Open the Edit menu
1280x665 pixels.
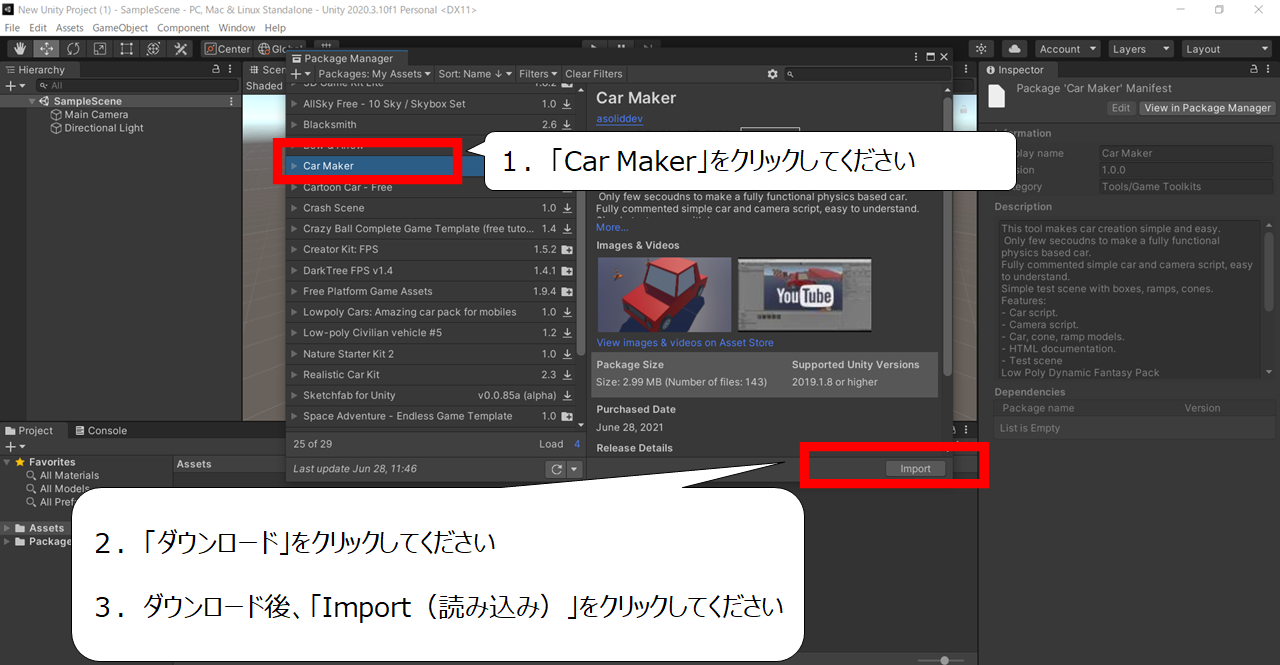tap(38, 28)
